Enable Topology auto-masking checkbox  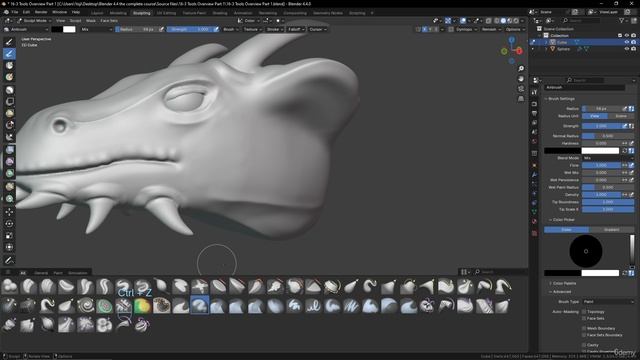click(x=584, y=312)
